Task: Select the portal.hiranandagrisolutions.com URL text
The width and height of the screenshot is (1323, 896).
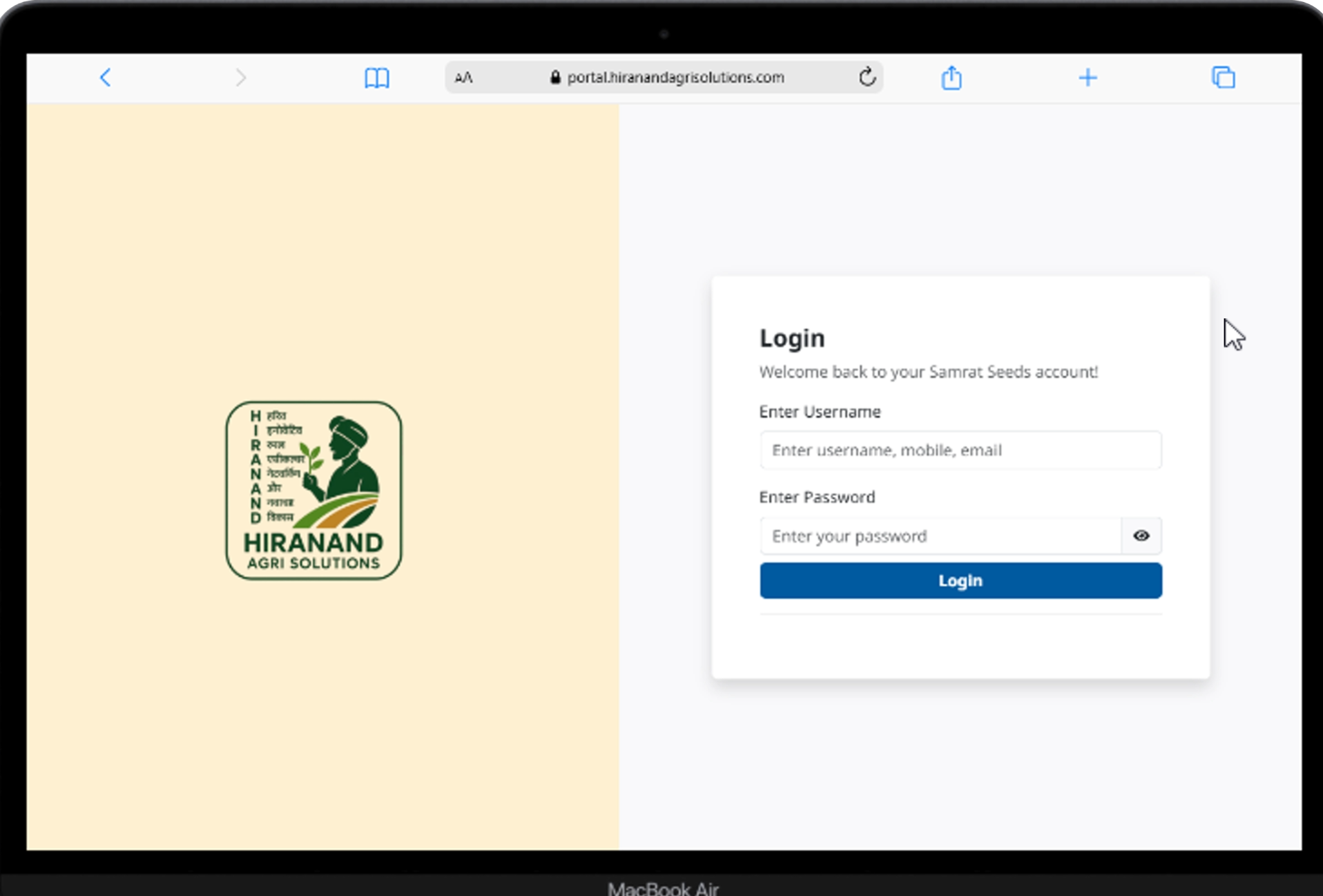Action: (675, 77)
